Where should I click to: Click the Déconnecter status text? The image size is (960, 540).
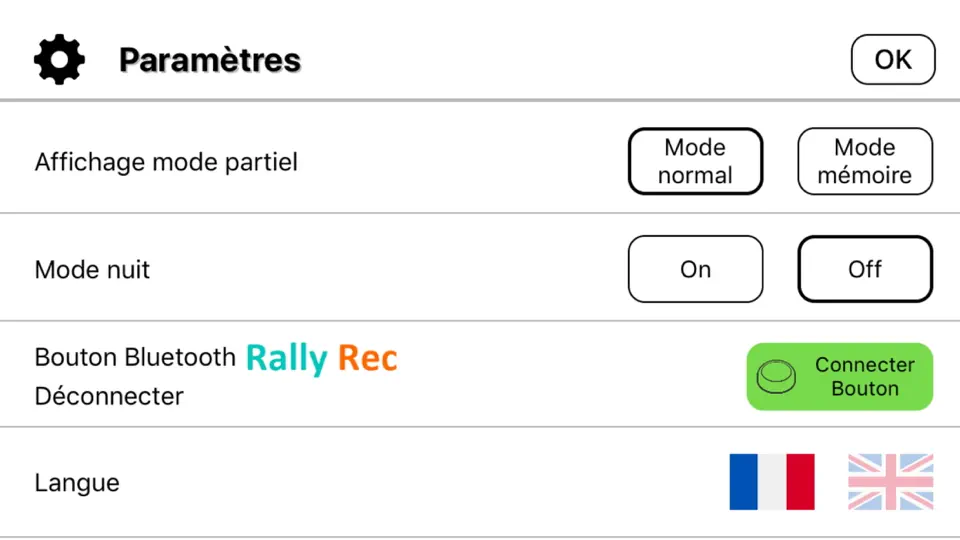tap(109, 396)
